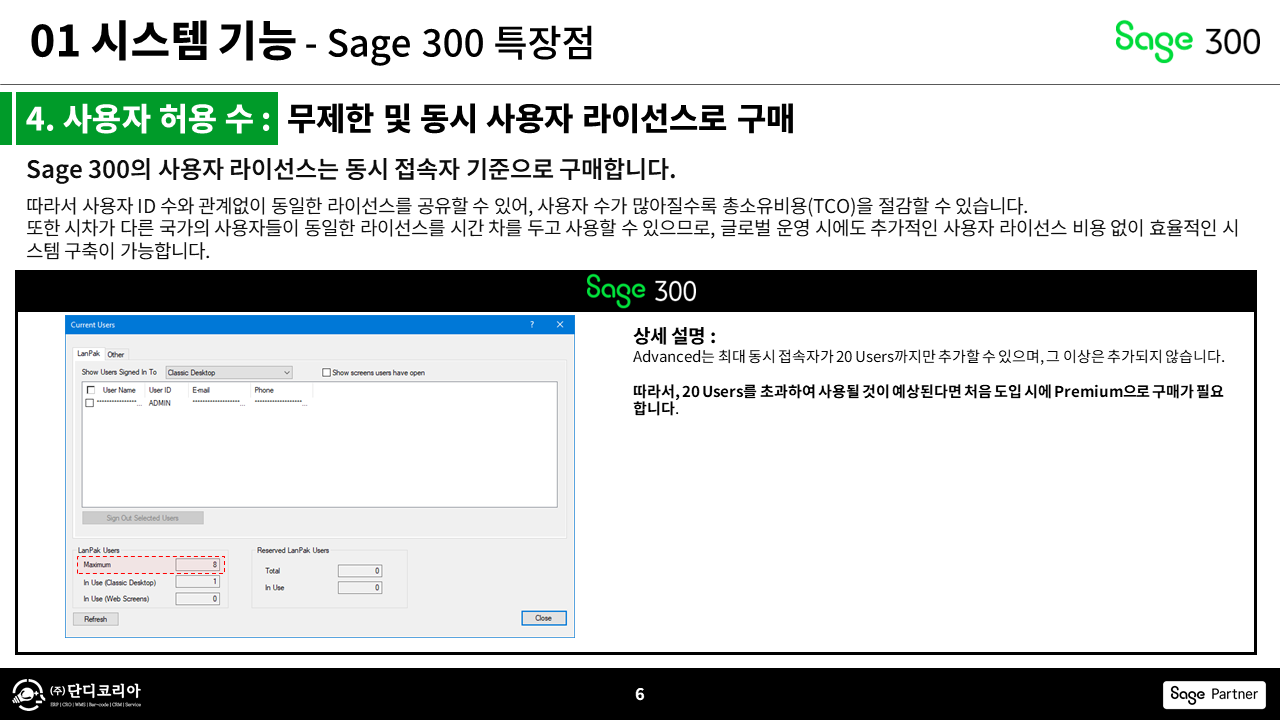
Task: Click the Sage 300 logo in the black banner
Action: coord(641,290)
